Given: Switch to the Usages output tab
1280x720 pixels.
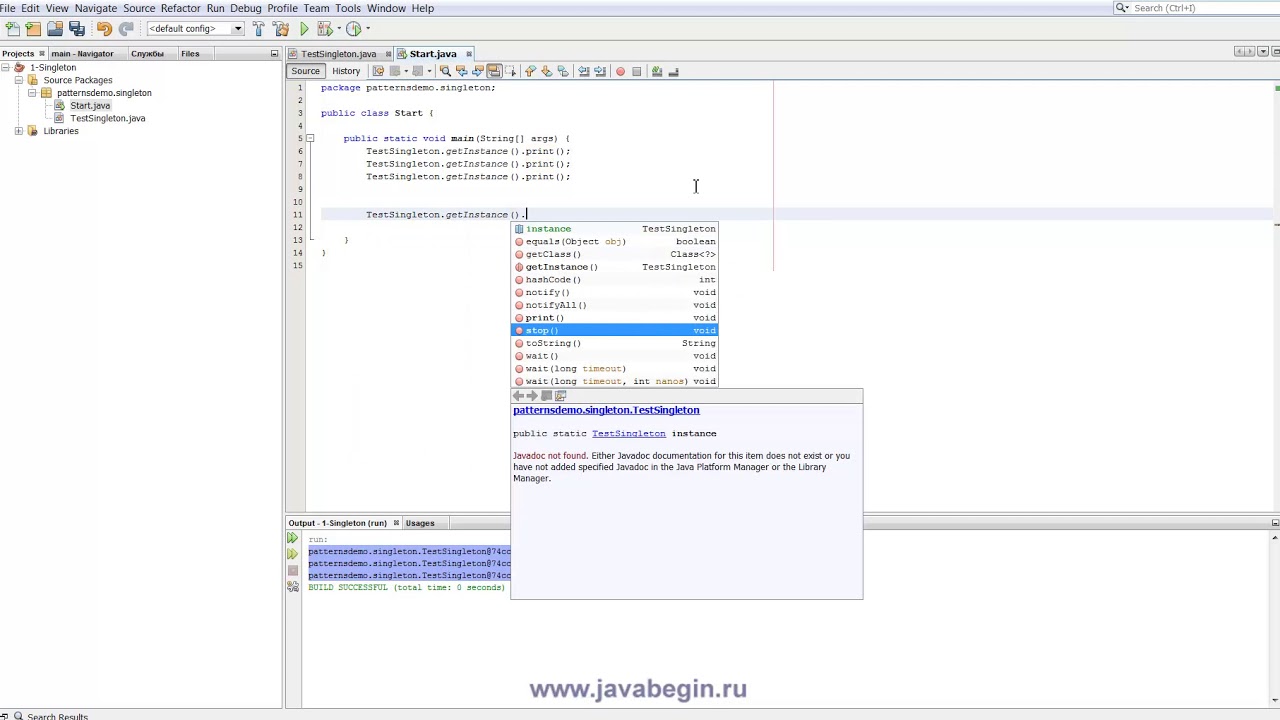Looking at the screenshot, I should point(420,523).
